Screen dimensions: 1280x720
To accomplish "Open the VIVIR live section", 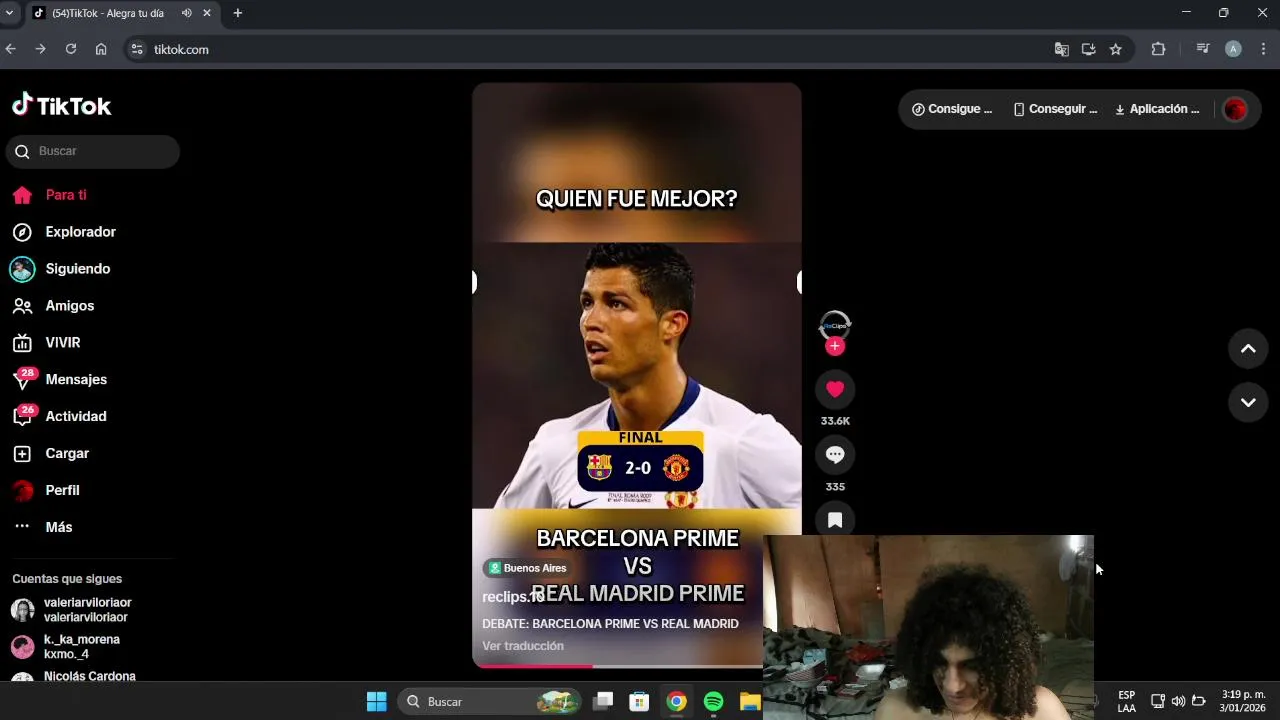I will pos(46,343).
